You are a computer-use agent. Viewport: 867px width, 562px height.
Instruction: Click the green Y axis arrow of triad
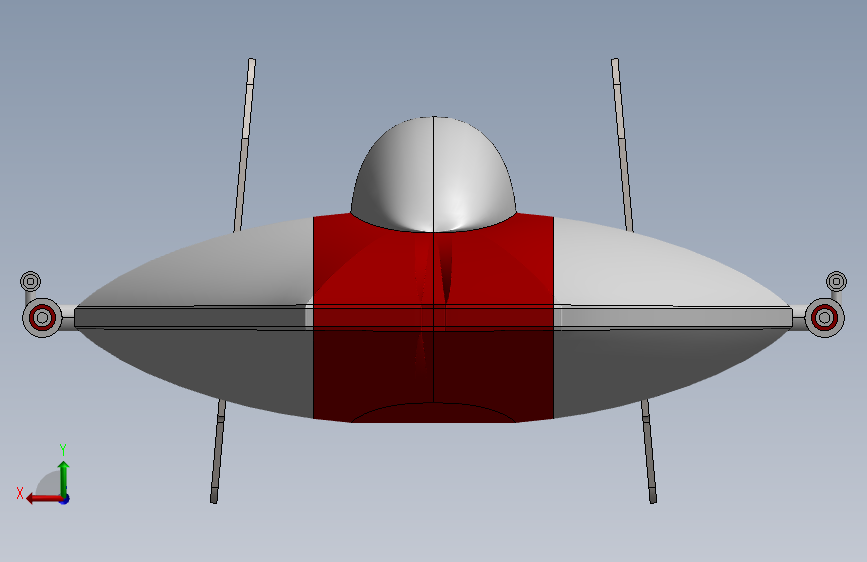point(64,478)
